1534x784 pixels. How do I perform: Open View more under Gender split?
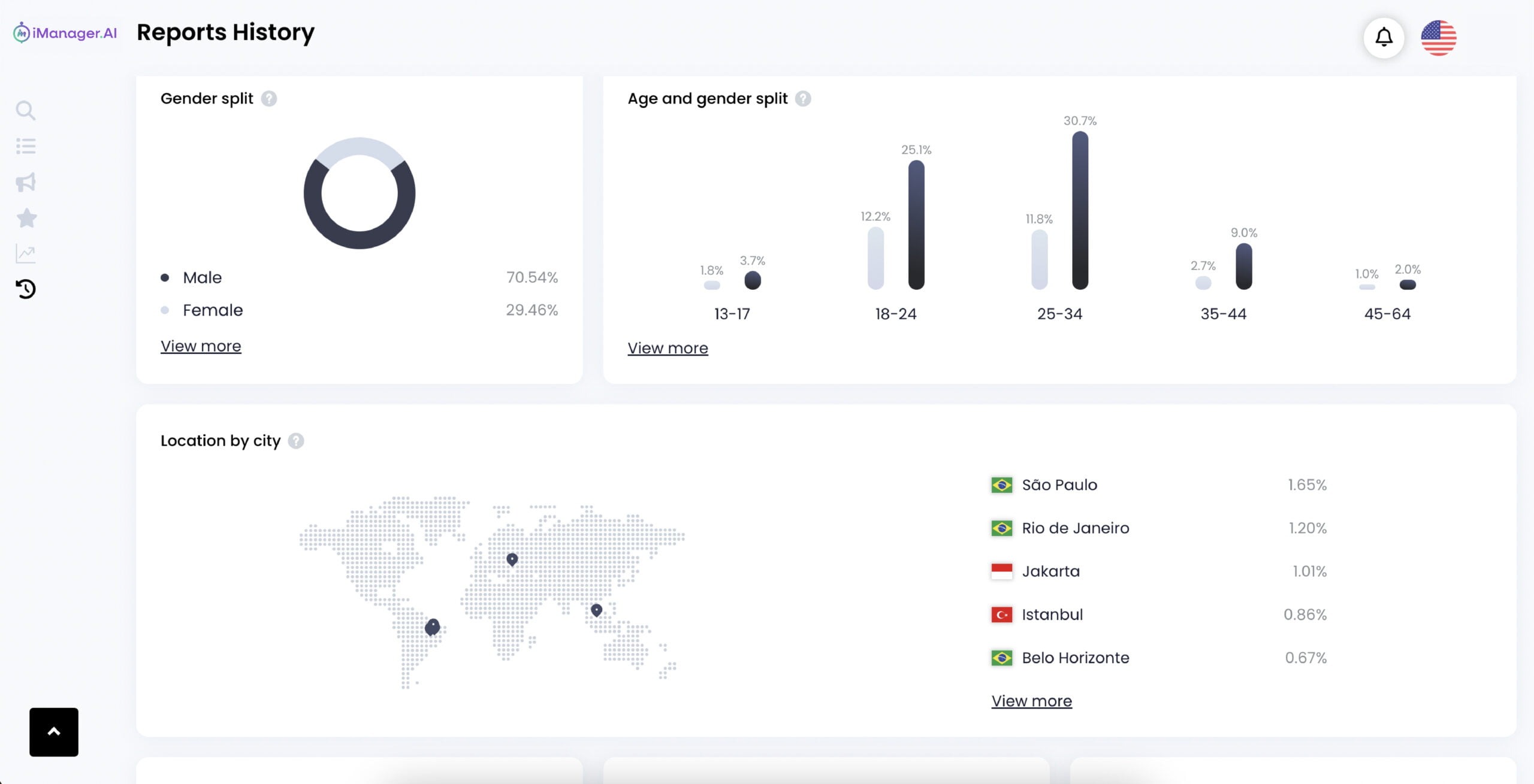201,346
